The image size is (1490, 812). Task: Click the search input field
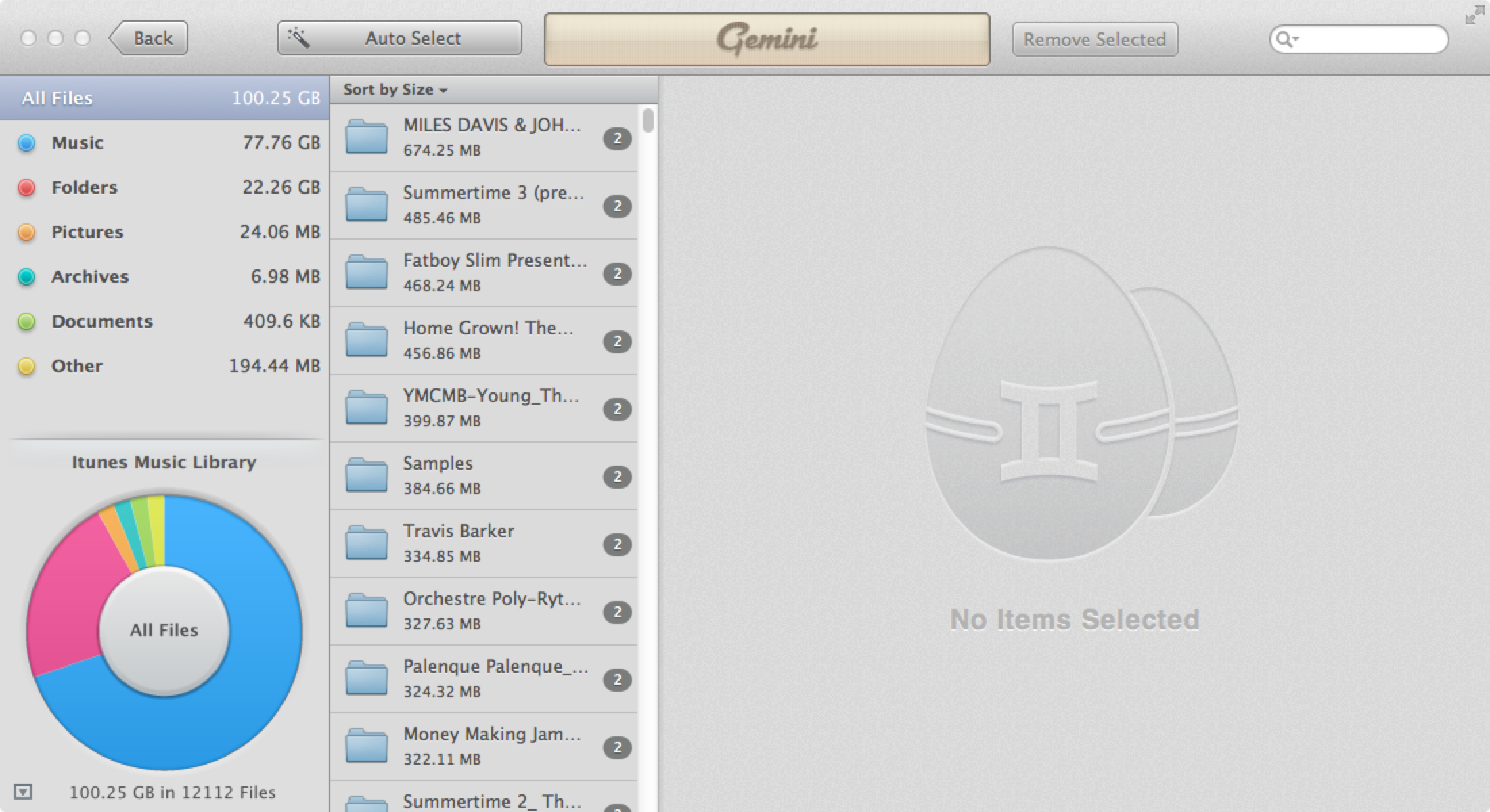1359,39
